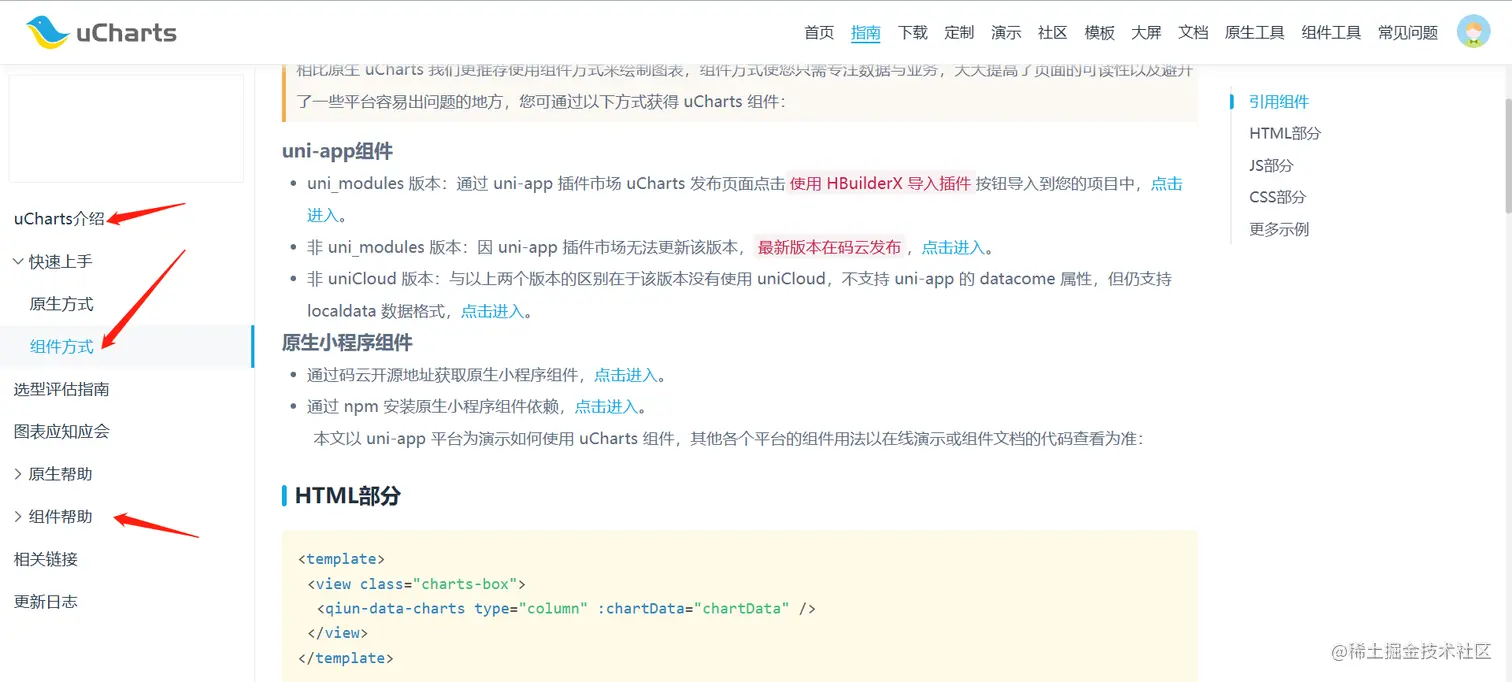The width and height of the screenshot is (1512, 682).
Task: Jump to 引用组件 in outline
Action: 1279,101
